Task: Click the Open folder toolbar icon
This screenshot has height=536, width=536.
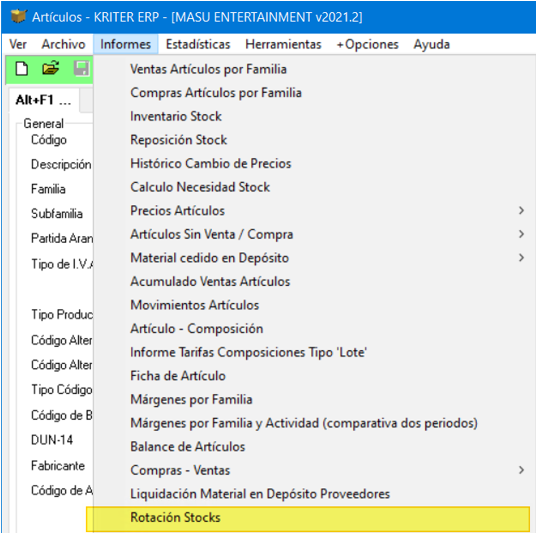Action: tap(51, 68)
